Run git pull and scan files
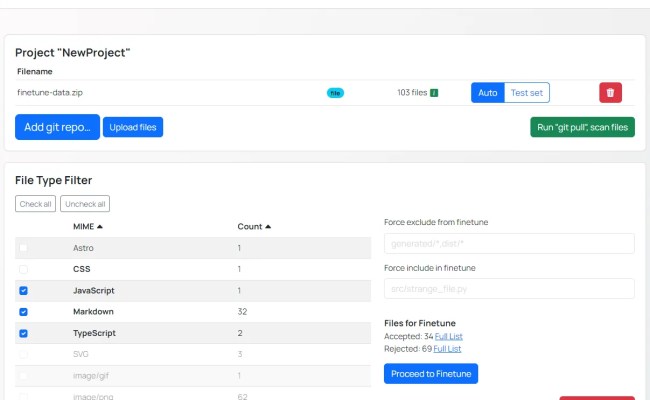Screen dimensions: 650x400 pos(582,127)
